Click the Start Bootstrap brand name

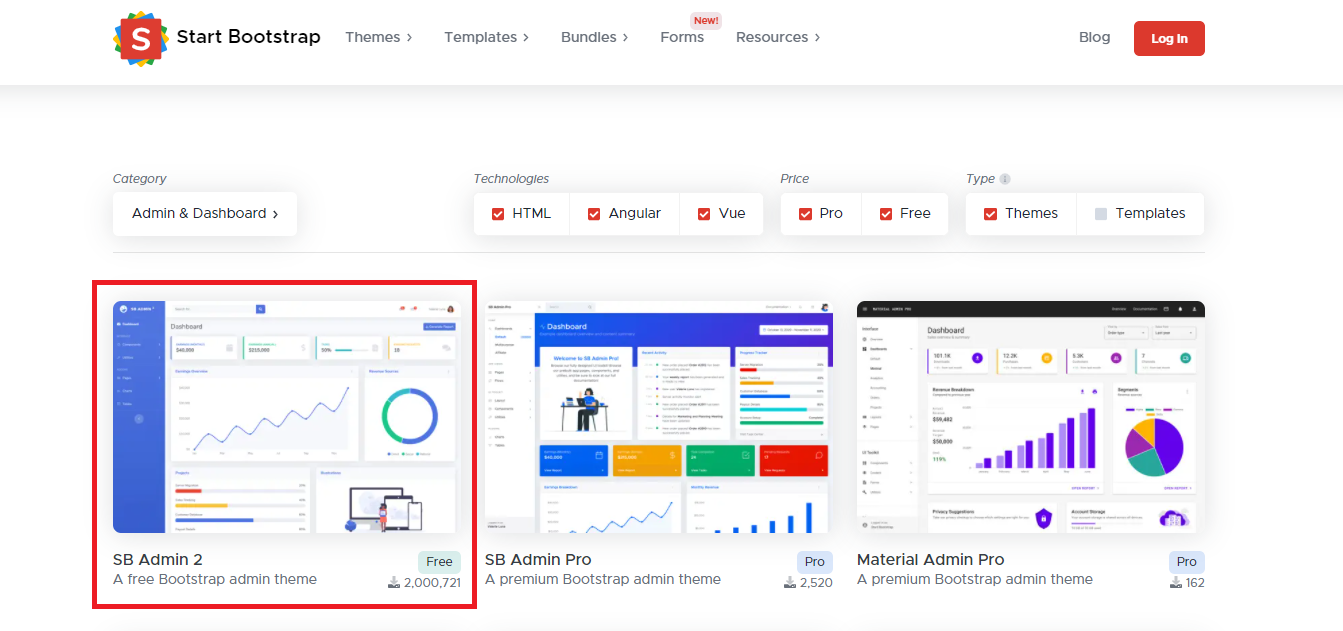249,37
